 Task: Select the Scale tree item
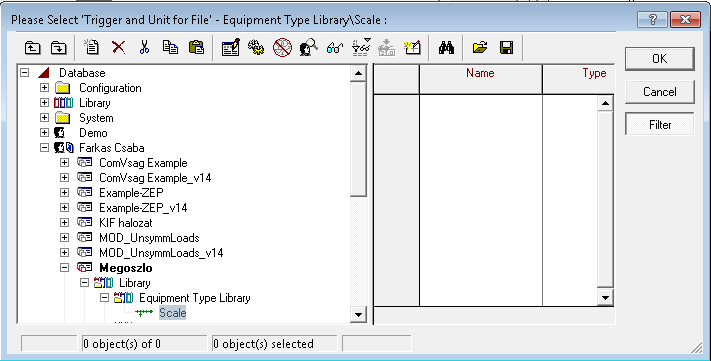point(172,313)
